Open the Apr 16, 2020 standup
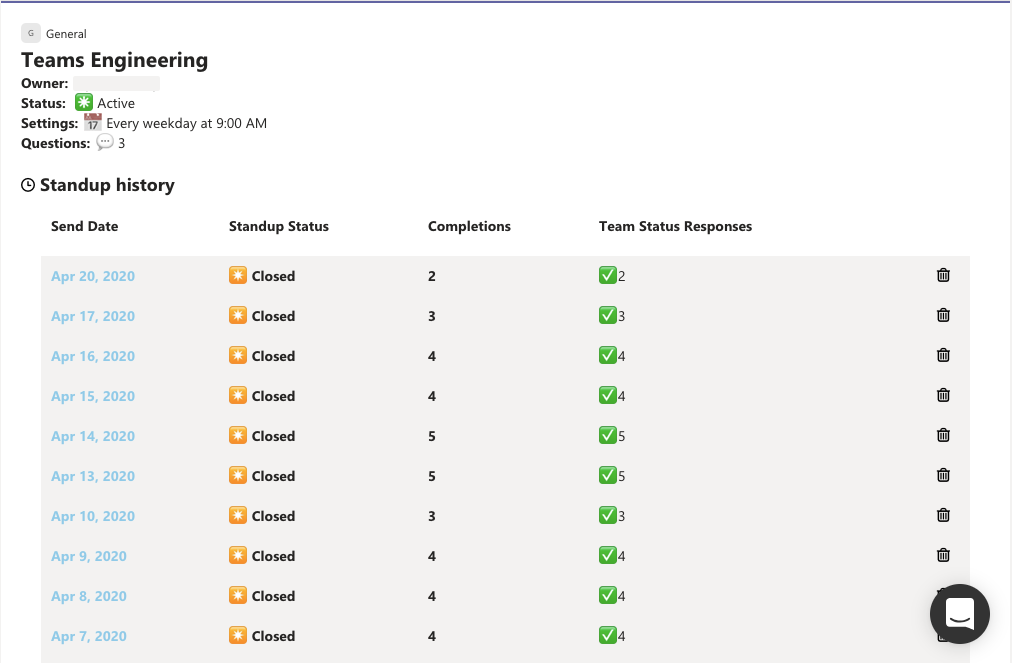This screenshot has width=1012, height=663. pos(93,356)
